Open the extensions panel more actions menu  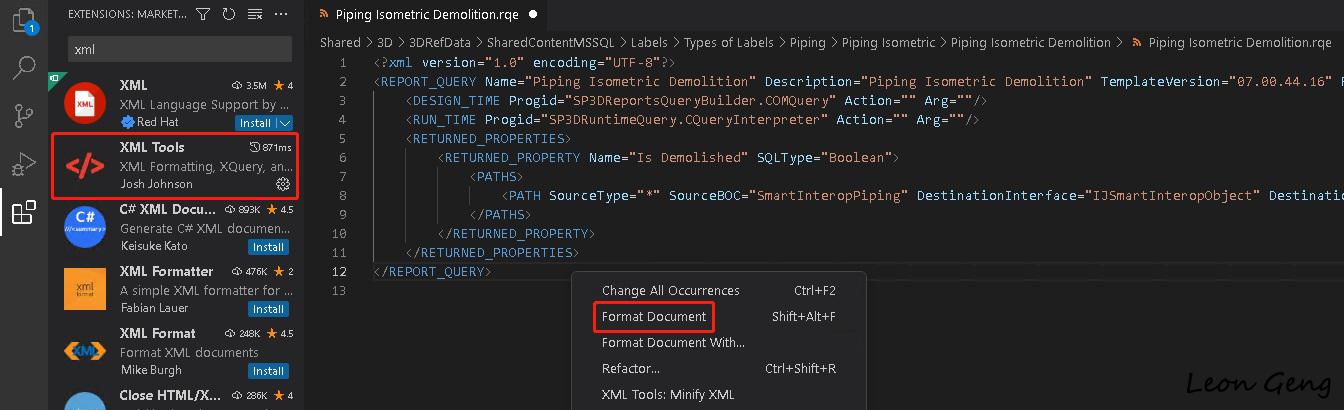click(x=281, y=14)
